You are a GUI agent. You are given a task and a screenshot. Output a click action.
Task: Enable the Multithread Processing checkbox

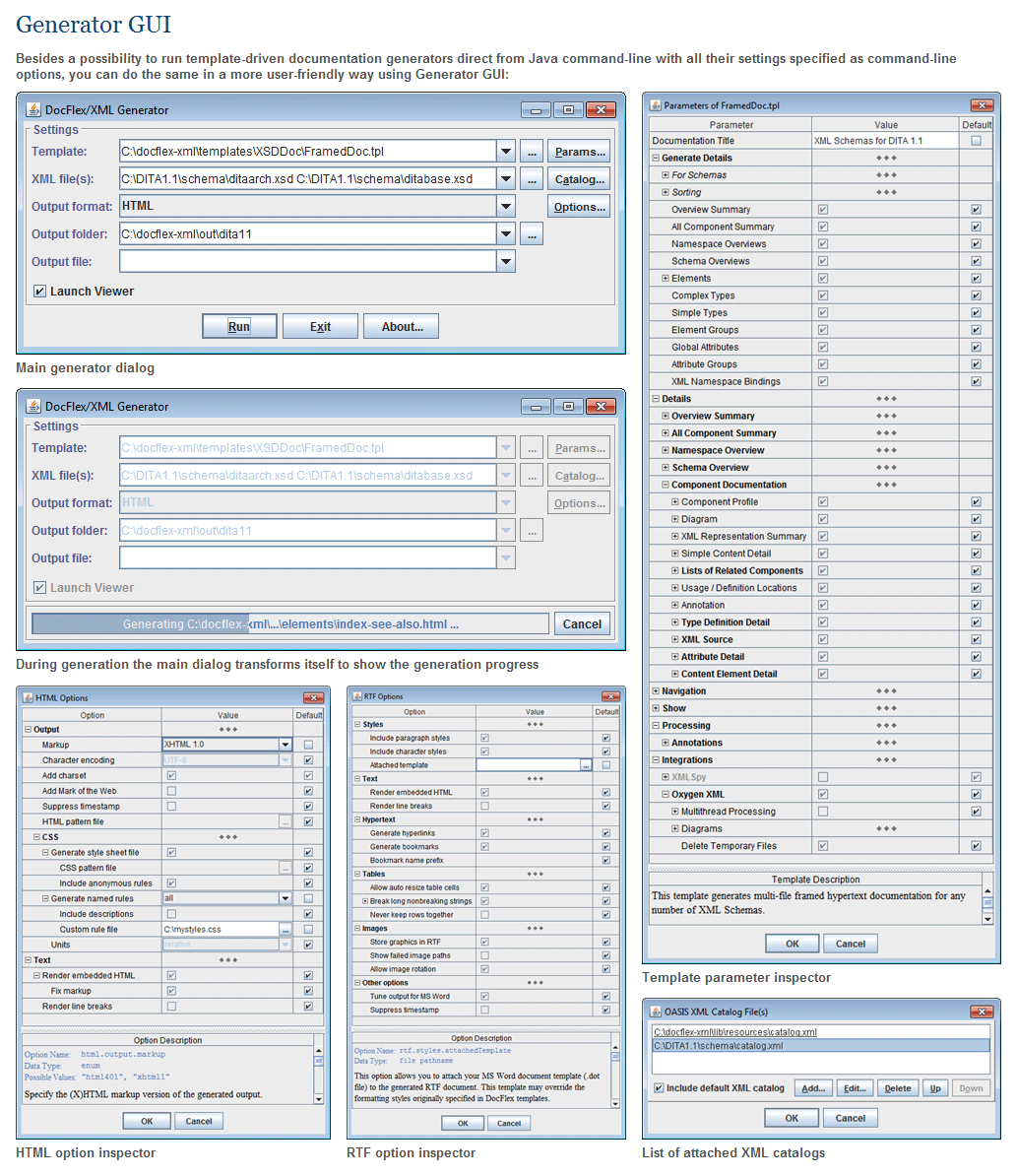point(823,812)
